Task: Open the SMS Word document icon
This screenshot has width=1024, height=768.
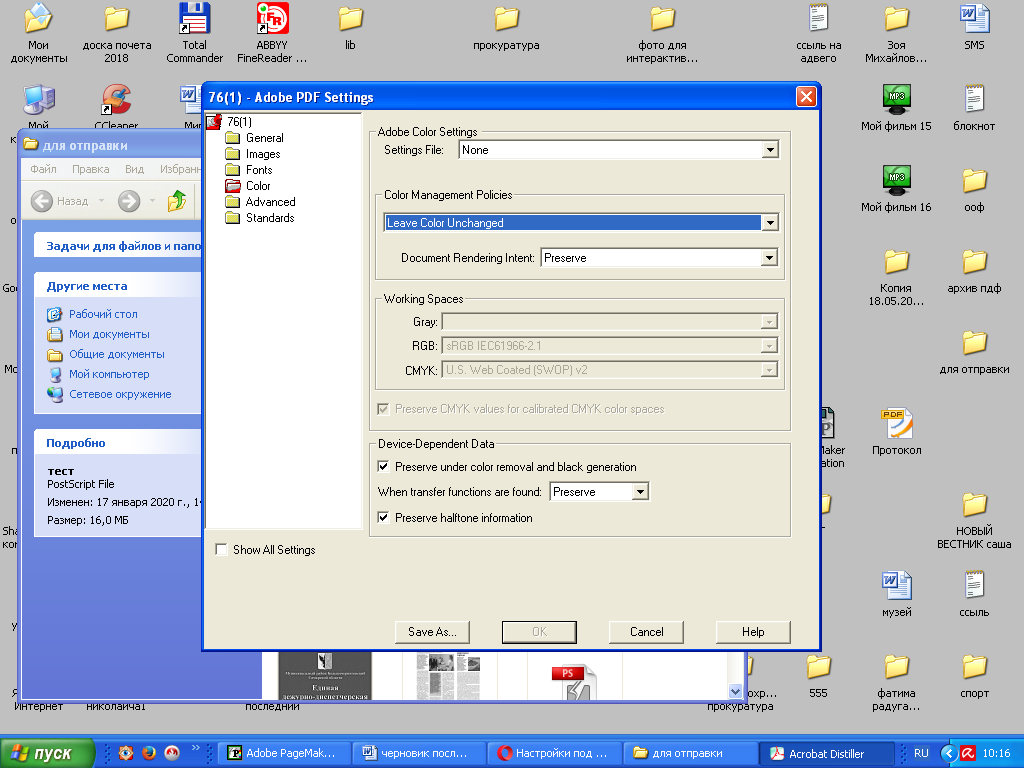Action: click(x=974, y=27)
